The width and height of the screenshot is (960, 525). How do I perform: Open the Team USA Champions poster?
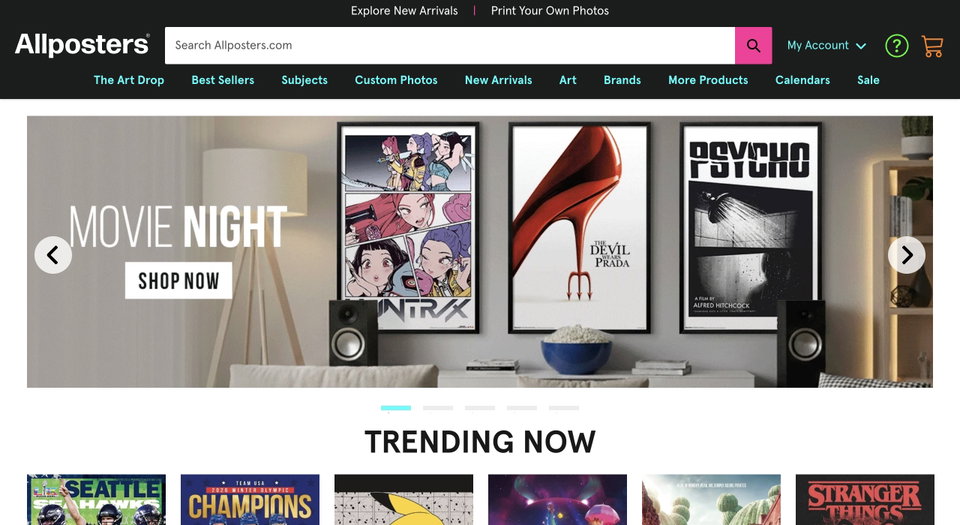coord(250,499)
